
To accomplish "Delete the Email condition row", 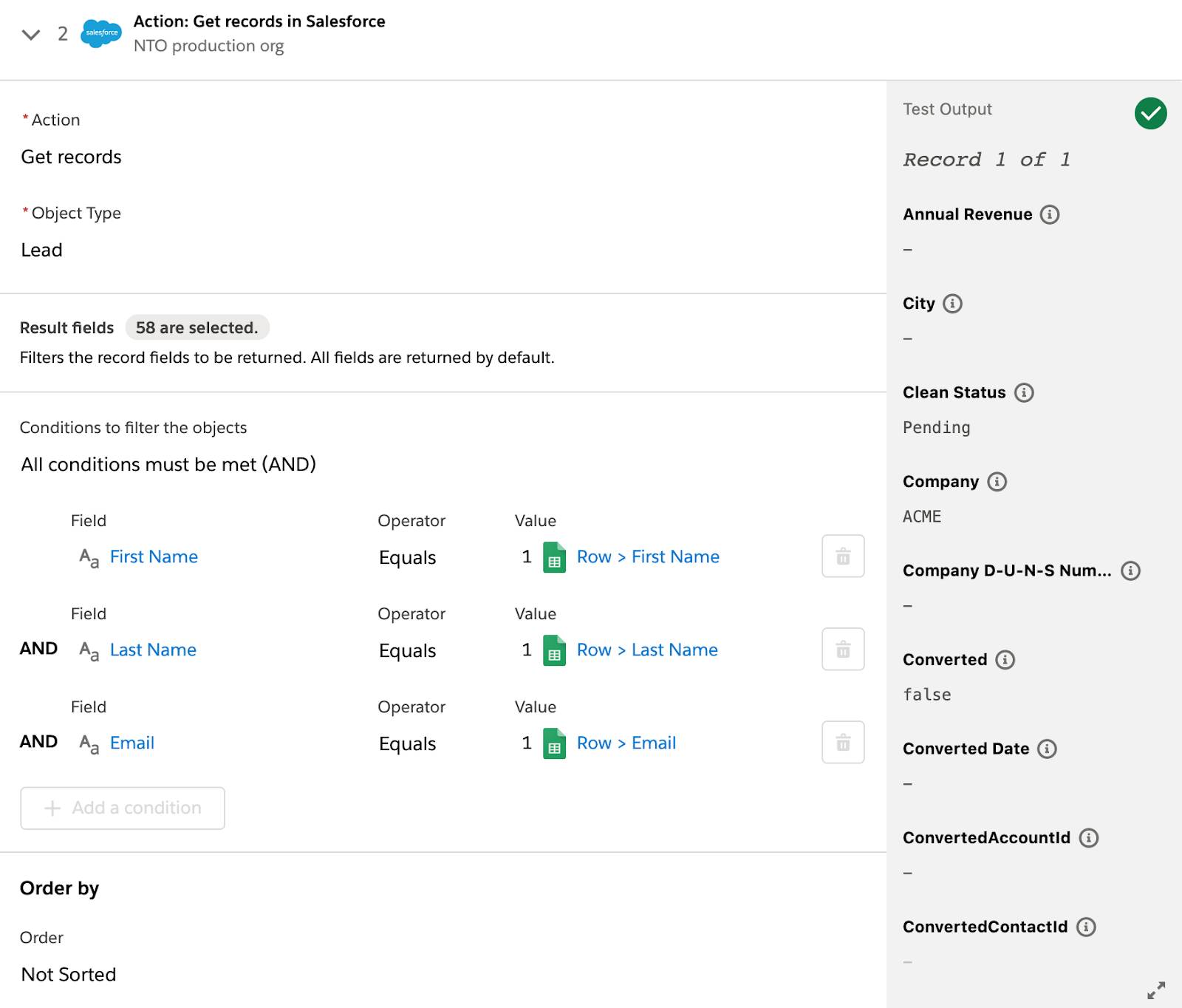I will [x=843, y=742].
